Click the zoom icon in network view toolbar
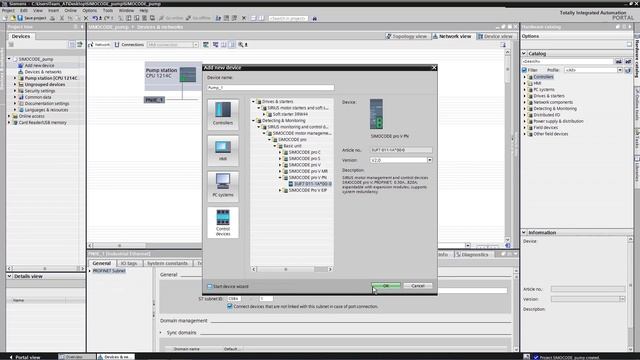 point(241,44)
